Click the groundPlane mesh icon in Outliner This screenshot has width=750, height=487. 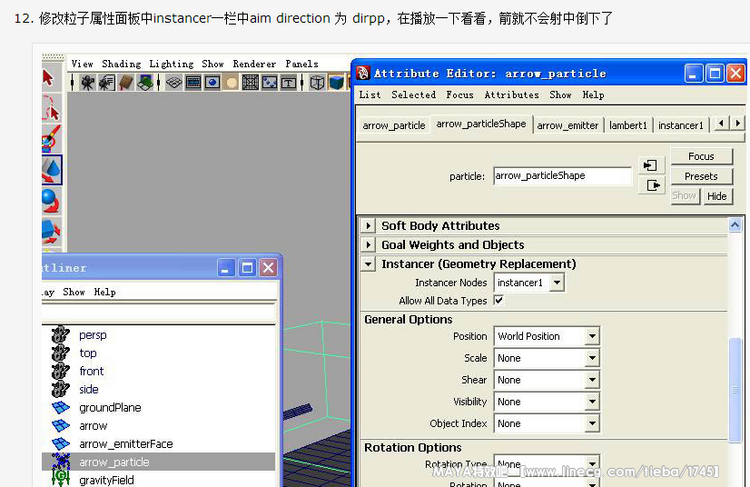(x=61, y=408)
